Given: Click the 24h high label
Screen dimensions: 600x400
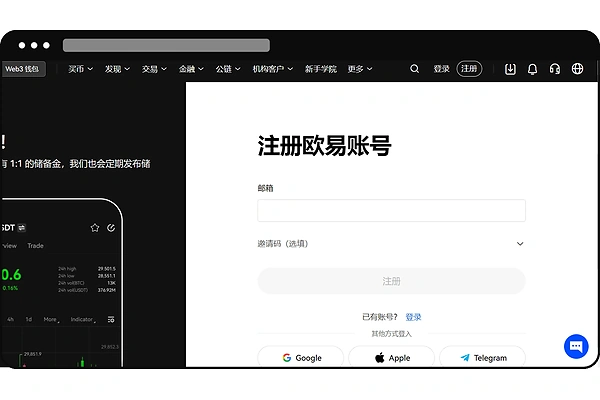Looking at the screenshot, I should click(67, 269).
